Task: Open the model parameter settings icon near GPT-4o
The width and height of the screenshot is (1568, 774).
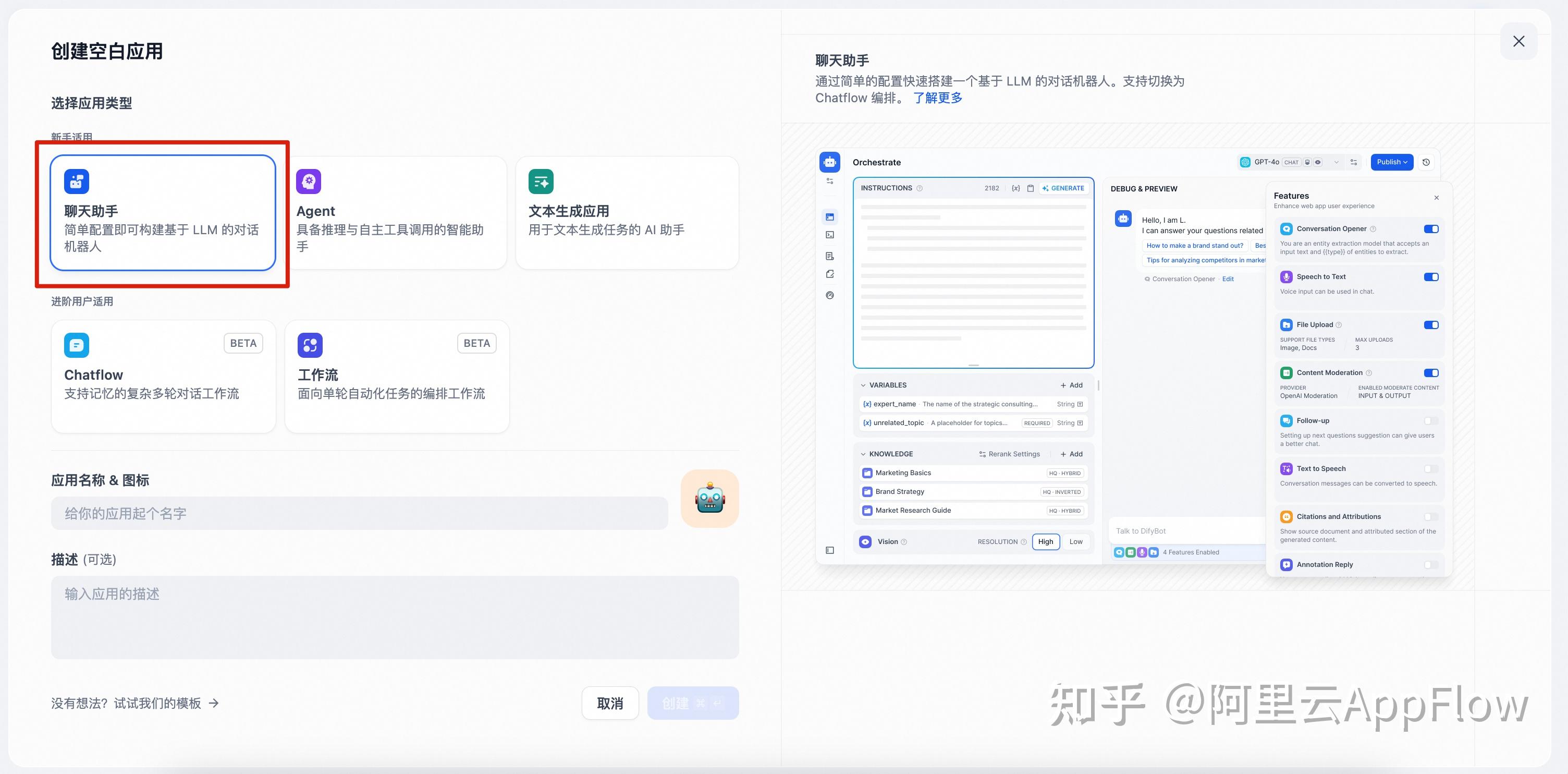Action: coord(1354,162)
